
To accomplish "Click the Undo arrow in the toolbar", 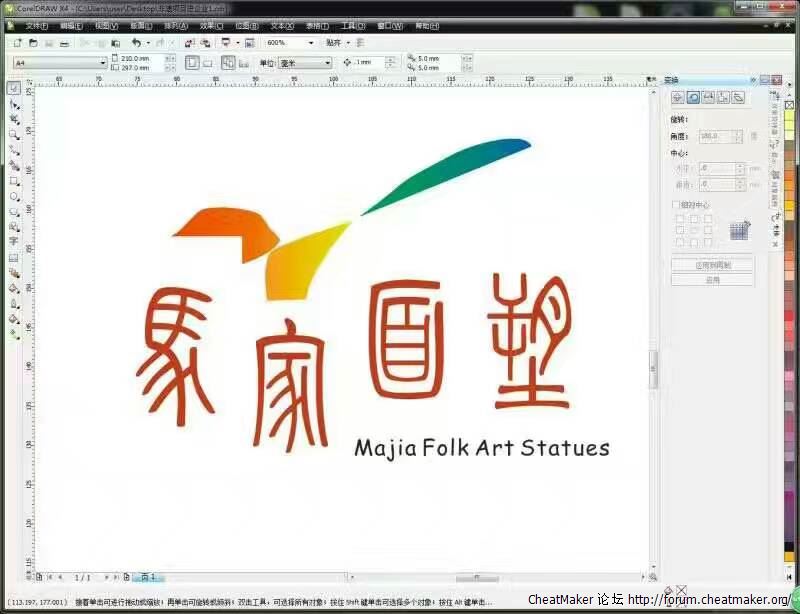I will click(x=136, y=43).
